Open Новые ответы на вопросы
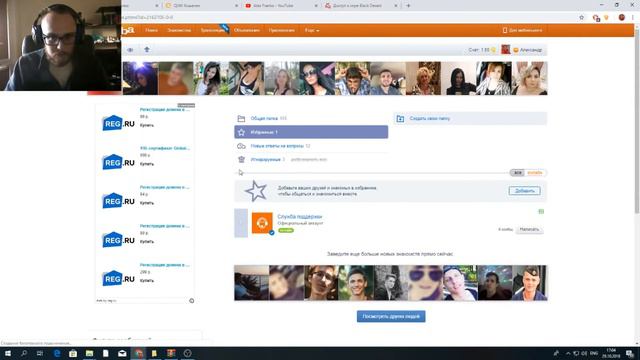 [277, 146]
